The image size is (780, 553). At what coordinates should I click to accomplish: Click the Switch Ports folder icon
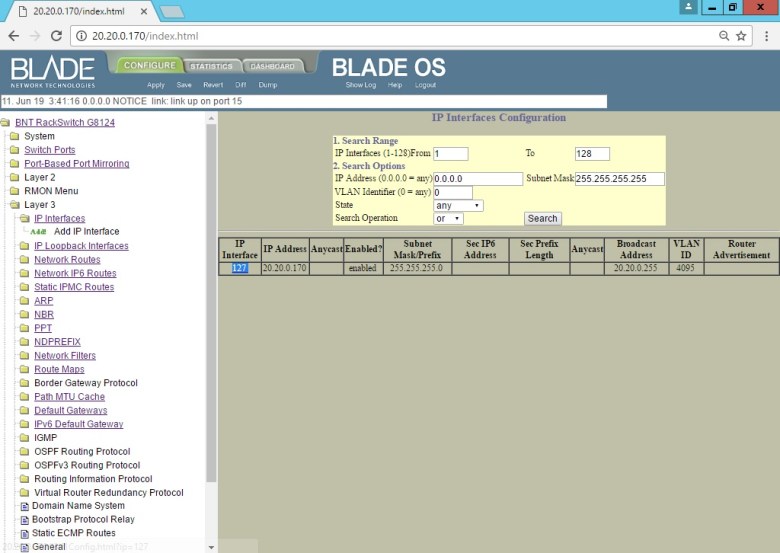[x=14, y=150]
